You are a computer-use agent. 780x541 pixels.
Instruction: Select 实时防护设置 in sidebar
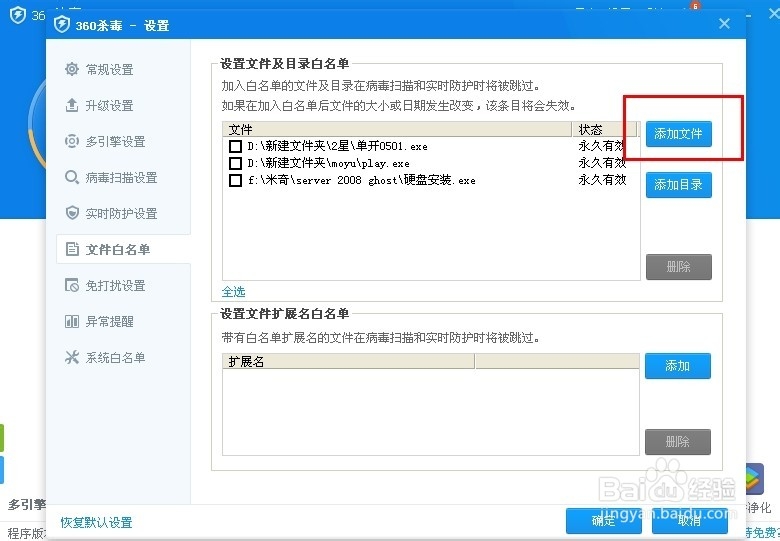point(122,213)
